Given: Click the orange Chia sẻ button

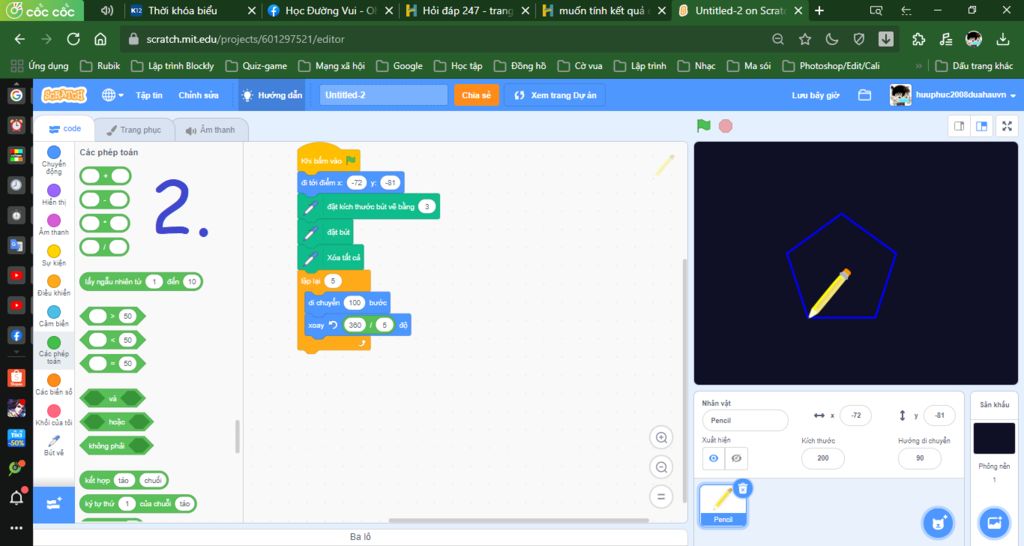Looking at the screenshot, I should coord(476,95).
